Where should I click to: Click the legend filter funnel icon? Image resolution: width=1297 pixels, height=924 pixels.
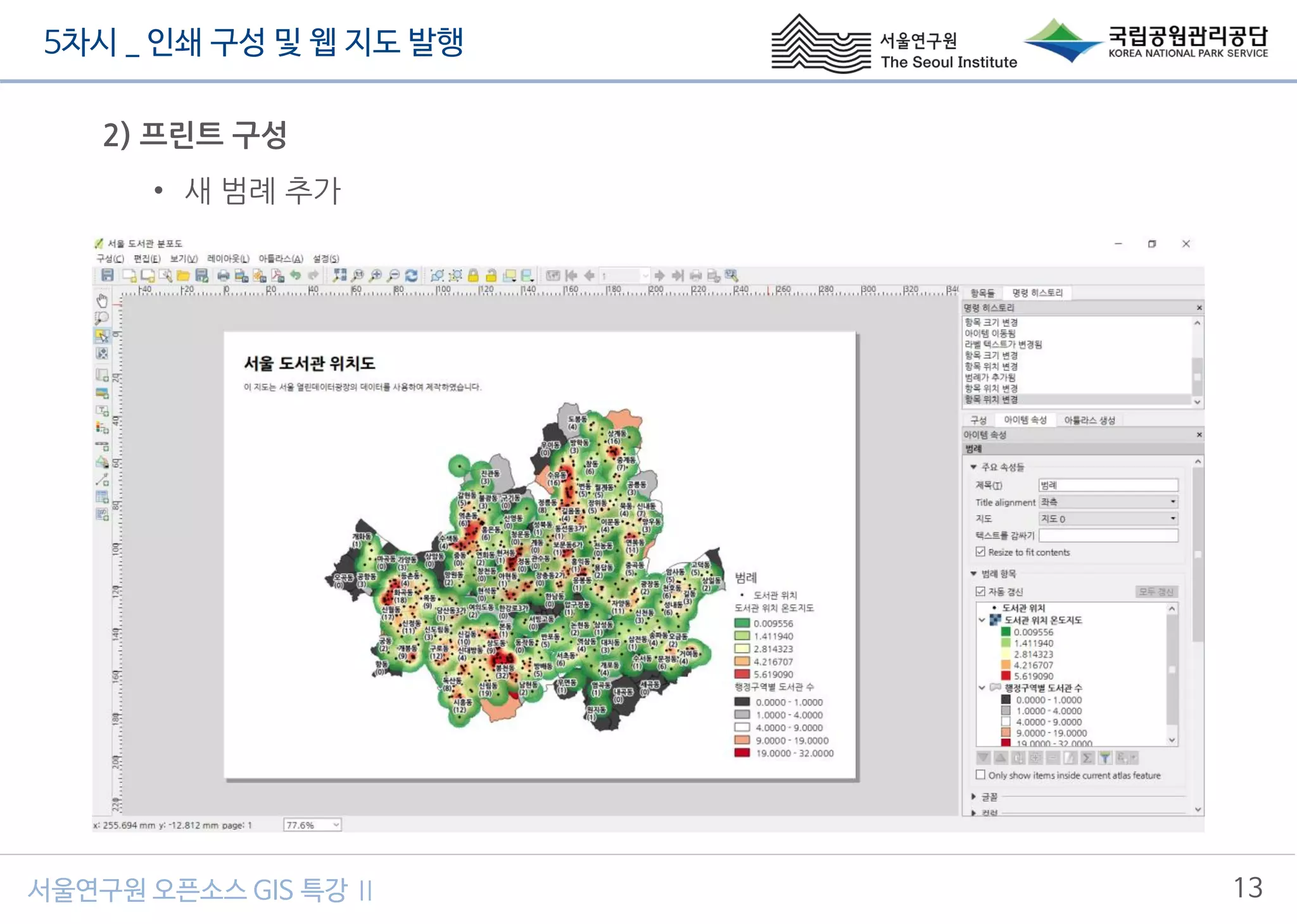coord(1105,757)
